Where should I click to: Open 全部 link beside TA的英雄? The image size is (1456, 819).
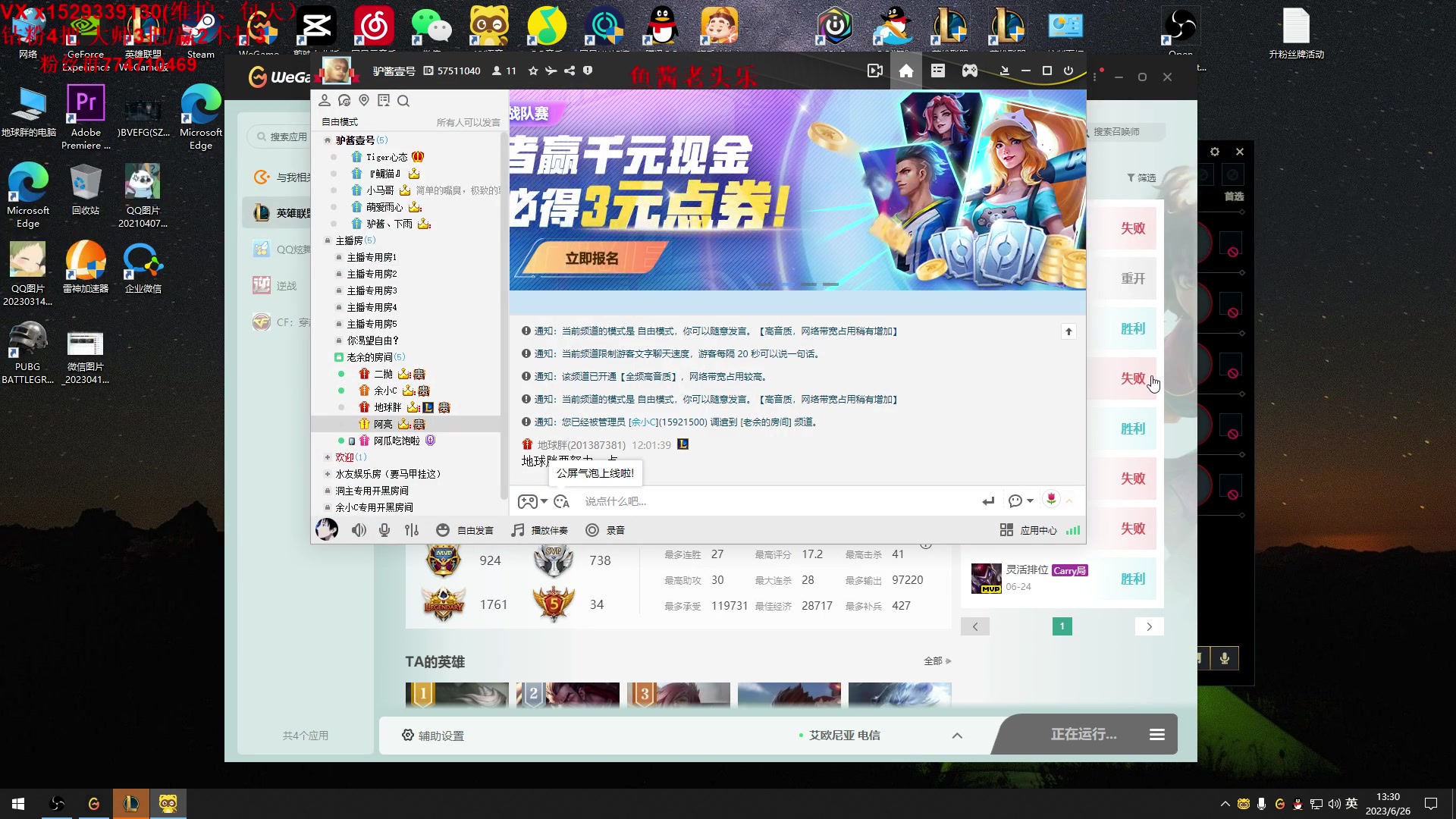tap(937, 661)
